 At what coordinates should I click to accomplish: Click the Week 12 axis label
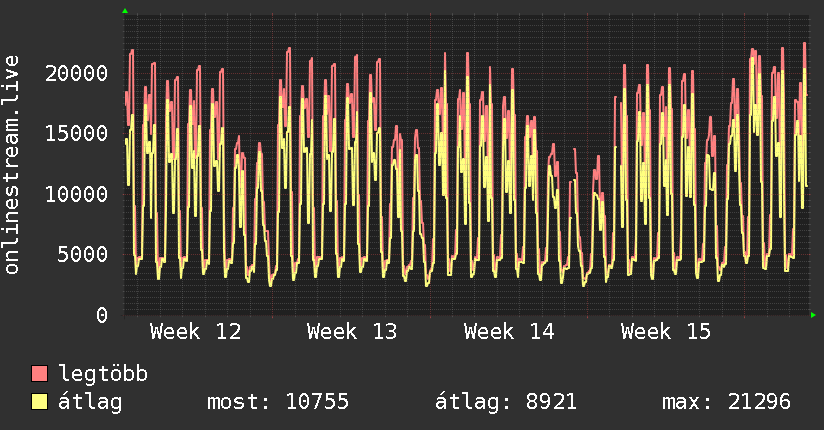tap(195, 332)
